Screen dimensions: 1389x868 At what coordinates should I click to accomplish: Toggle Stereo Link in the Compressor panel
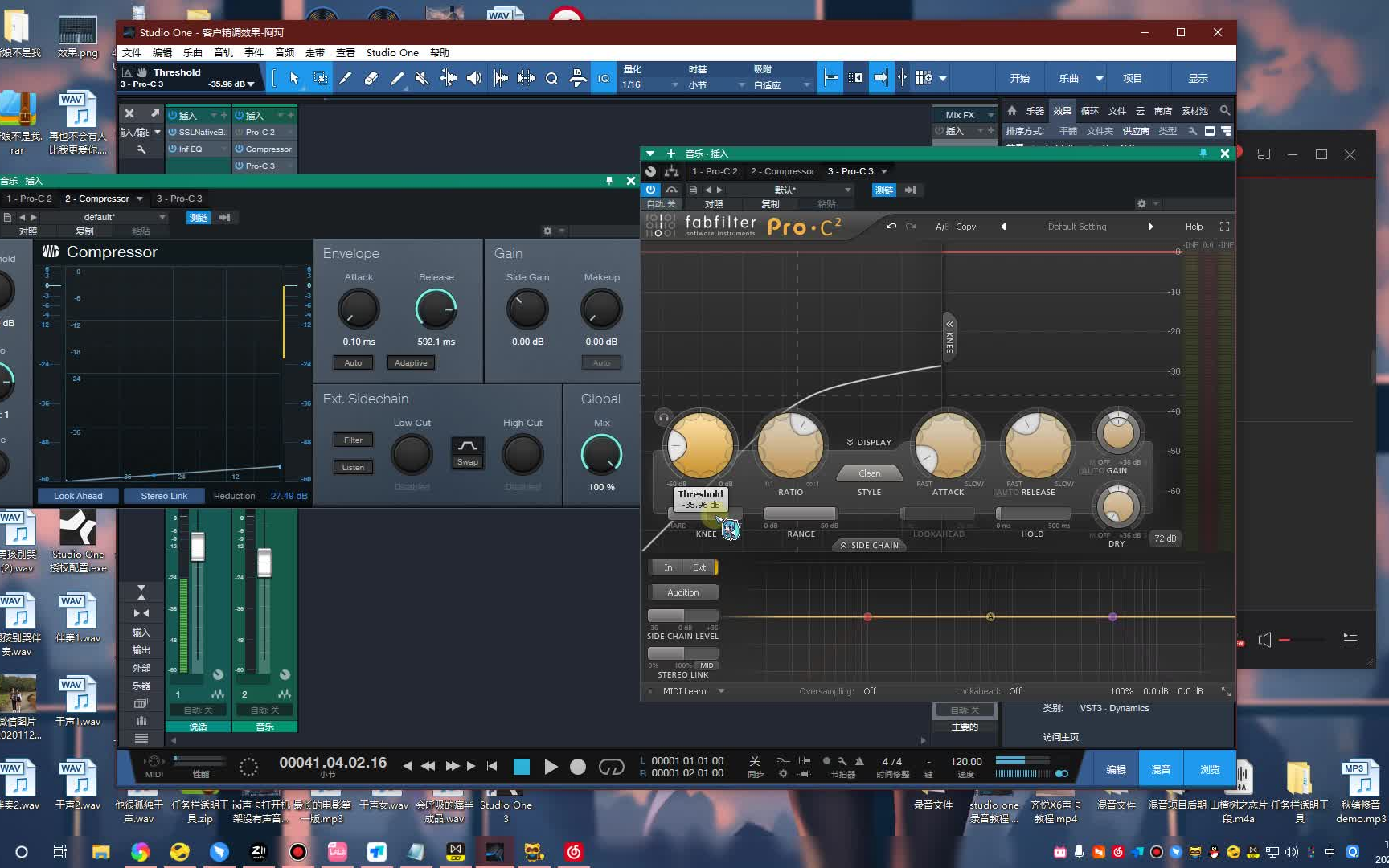164,496
